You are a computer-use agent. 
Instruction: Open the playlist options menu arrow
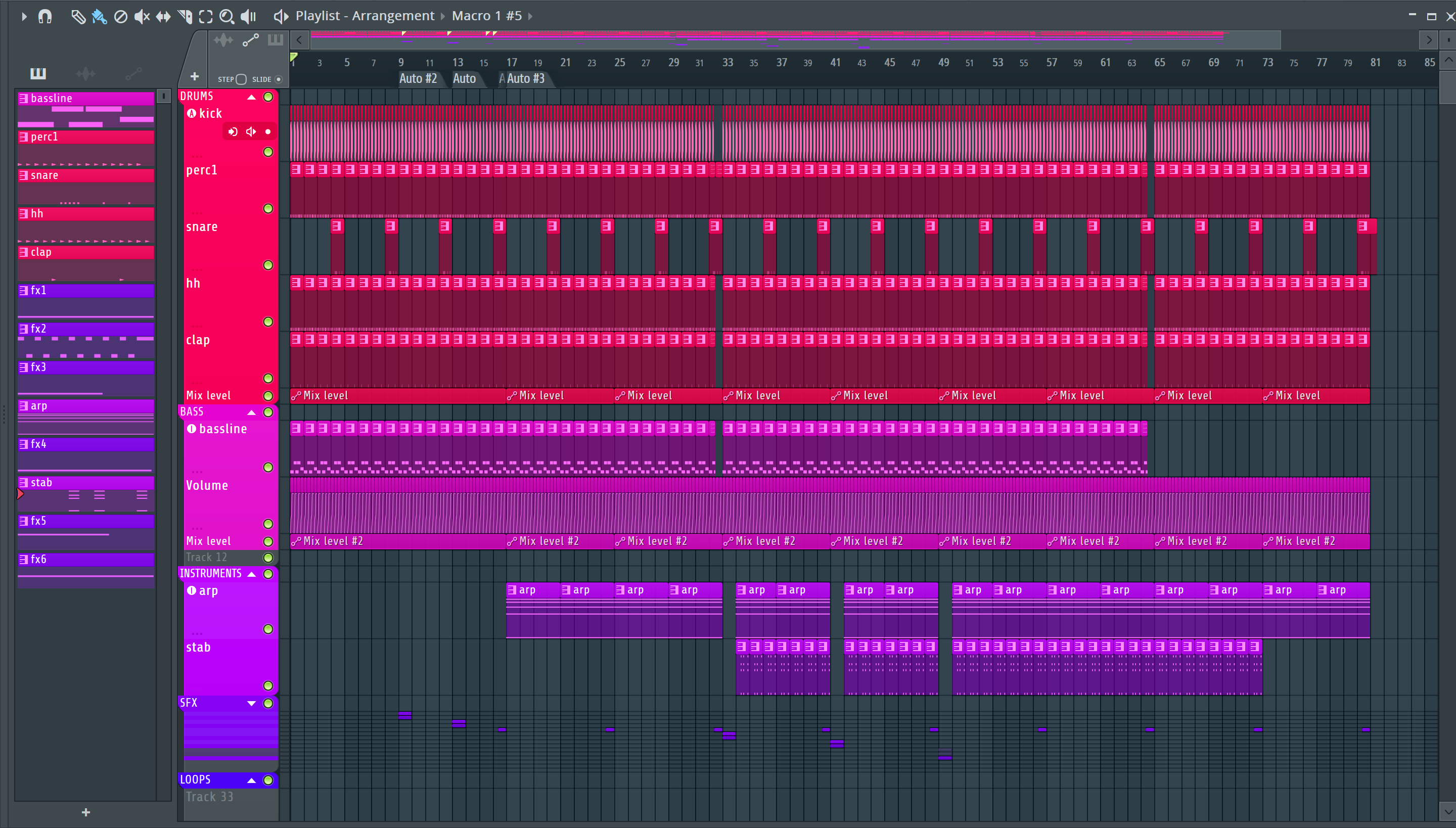(x=23, y=17)
